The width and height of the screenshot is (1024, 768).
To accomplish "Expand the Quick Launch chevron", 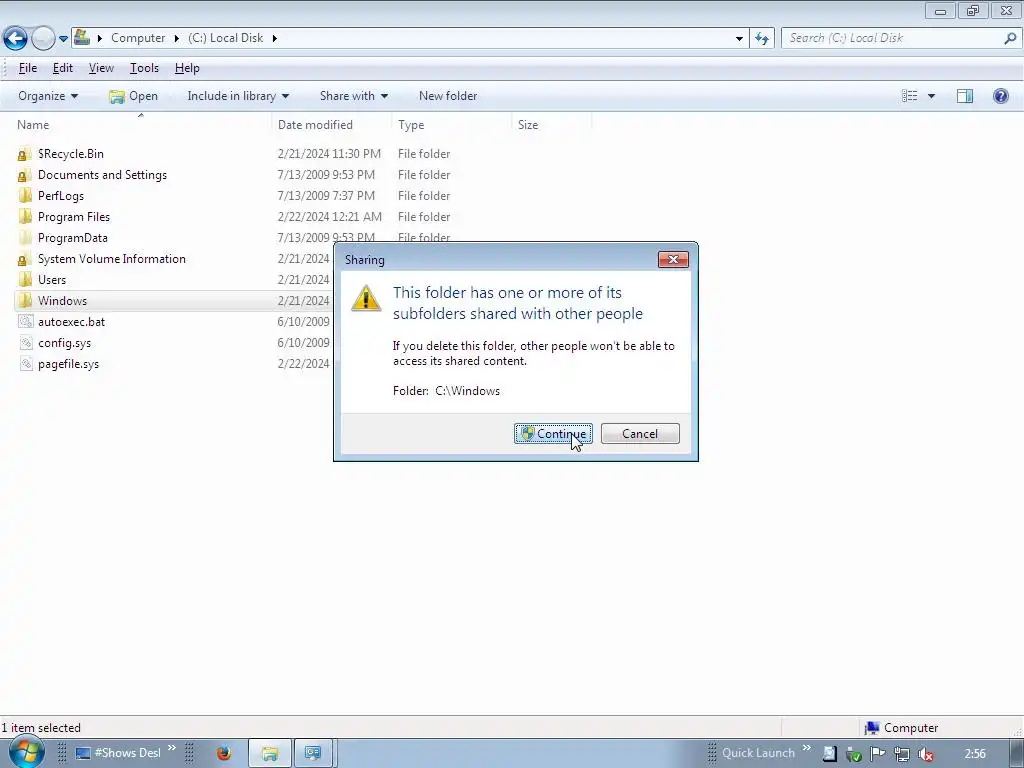I will click(807, 748).
